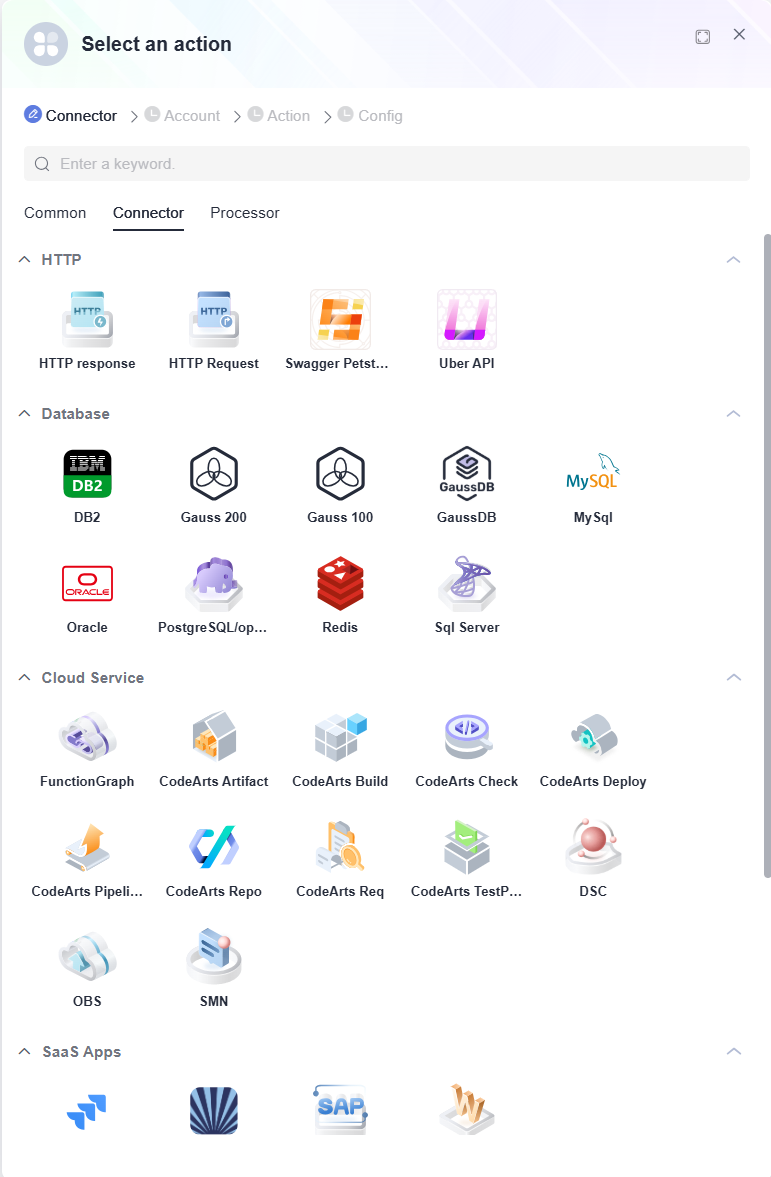The image size is (771, 1177).
Task: Collapse SaaS Apps group using right-side arrow
Action: [x=733, y=1051]
